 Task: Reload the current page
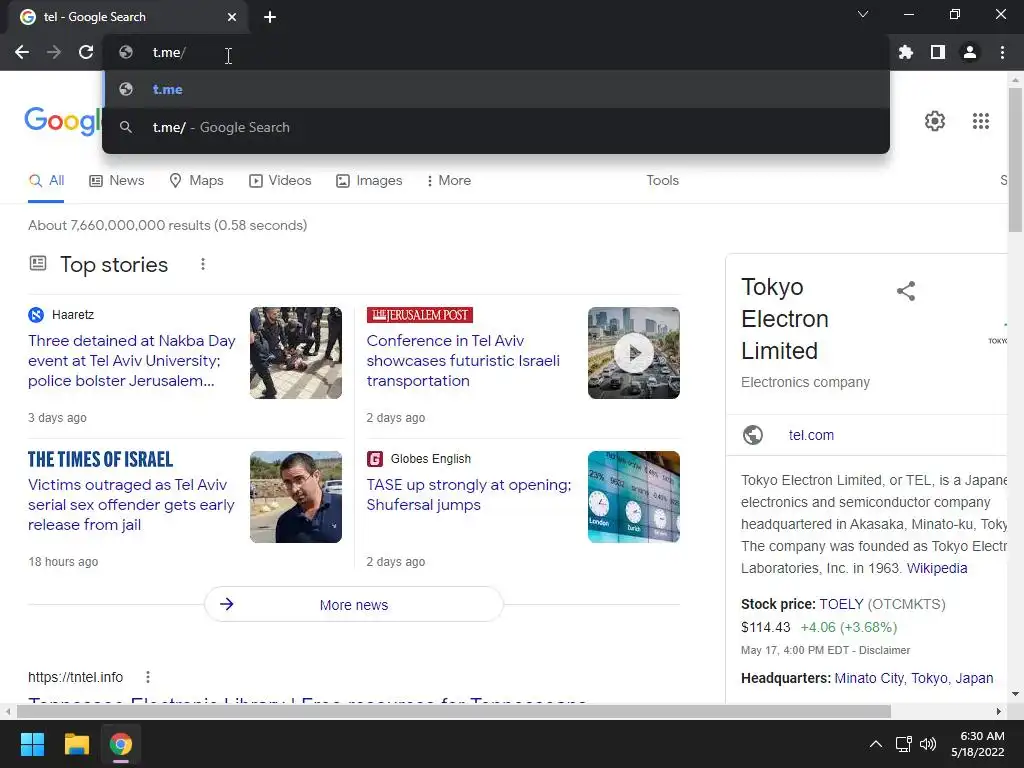86,52
